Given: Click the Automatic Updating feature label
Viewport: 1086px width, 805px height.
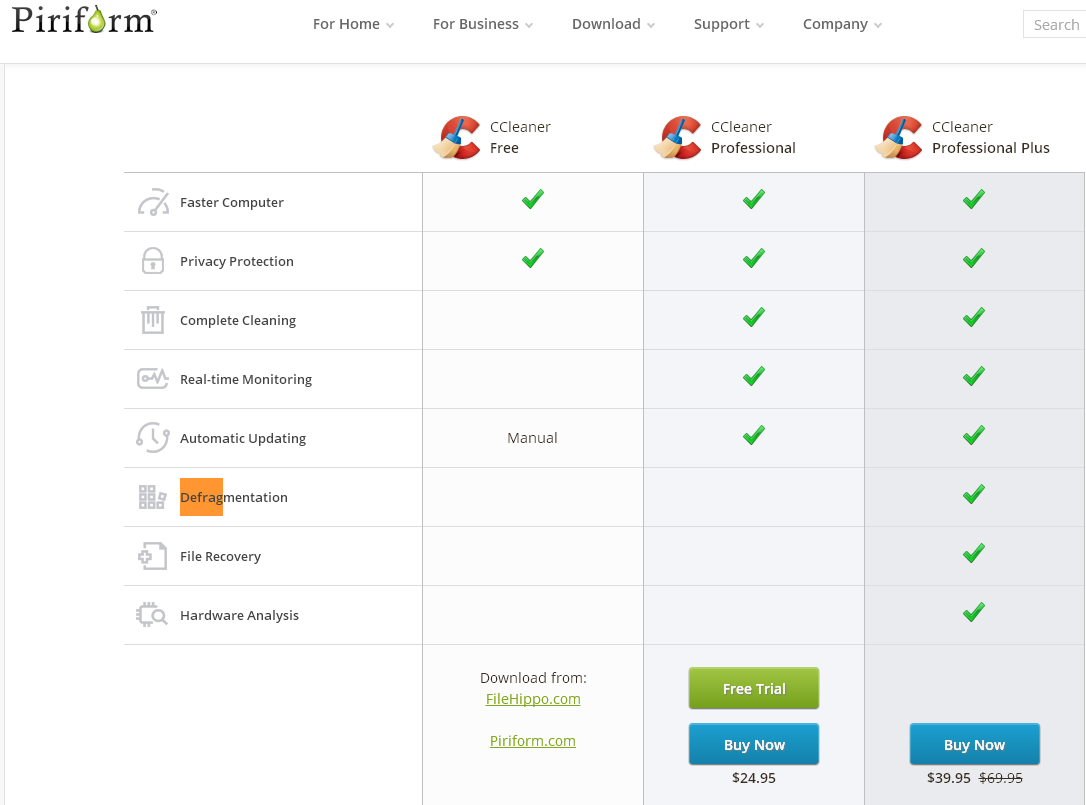Looking at the screenshot, I should click(x=243, y=438).
